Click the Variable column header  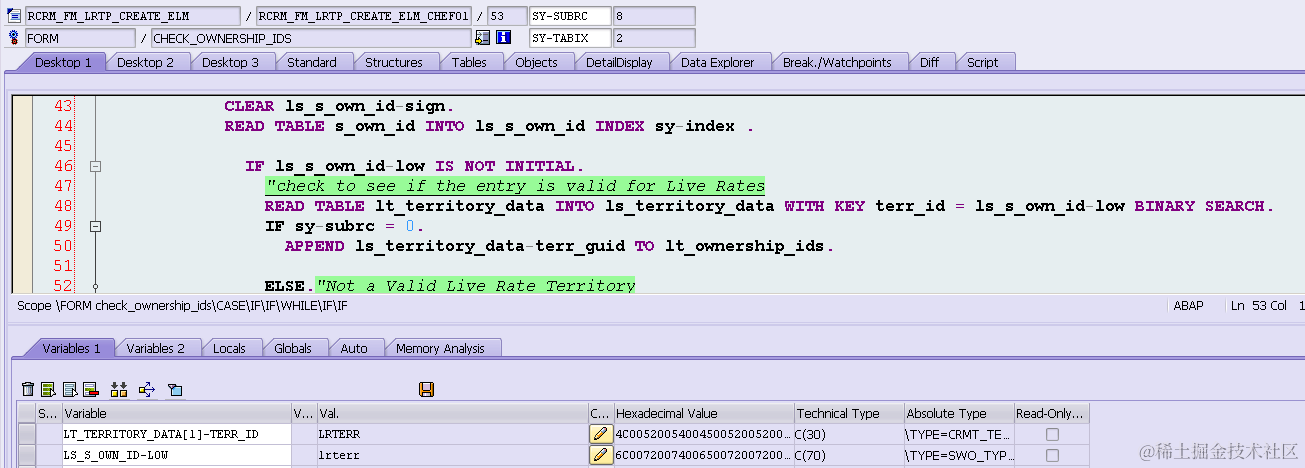point(177,413)
